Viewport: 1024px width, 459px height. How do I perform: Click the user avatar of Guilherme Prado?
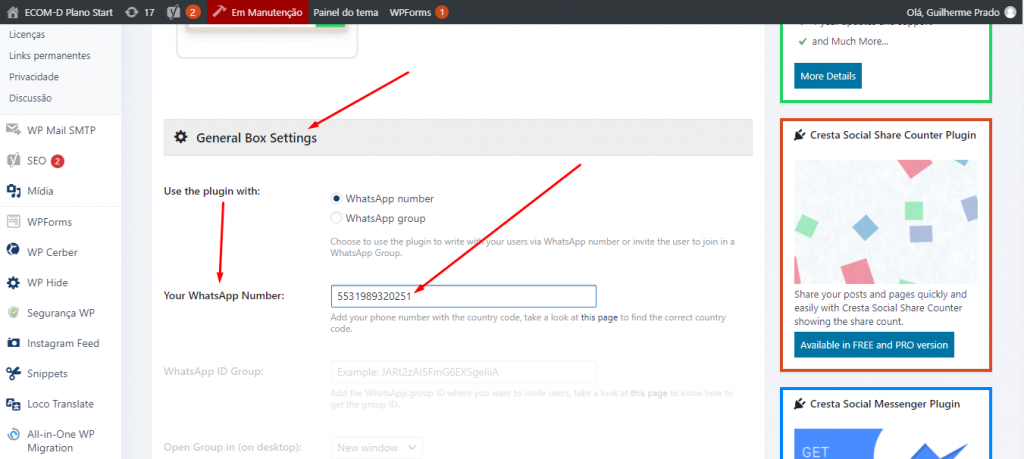coord(1010,12)
